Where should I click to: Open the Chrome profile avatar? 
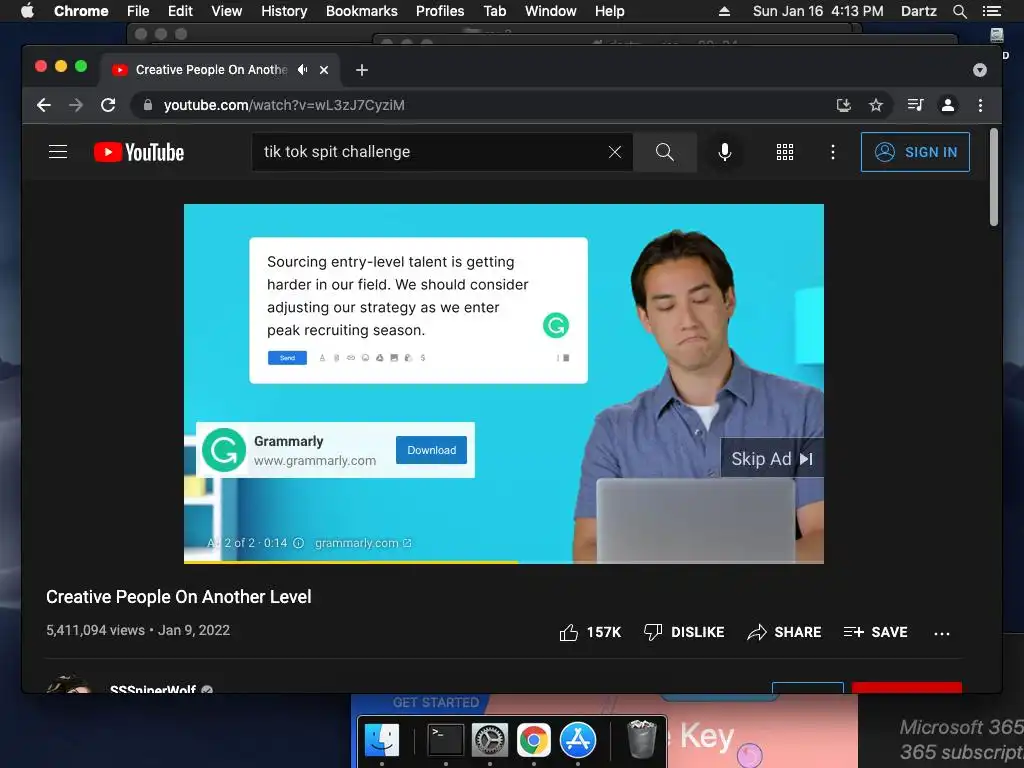pyautogui.click(x=948, y=105)
